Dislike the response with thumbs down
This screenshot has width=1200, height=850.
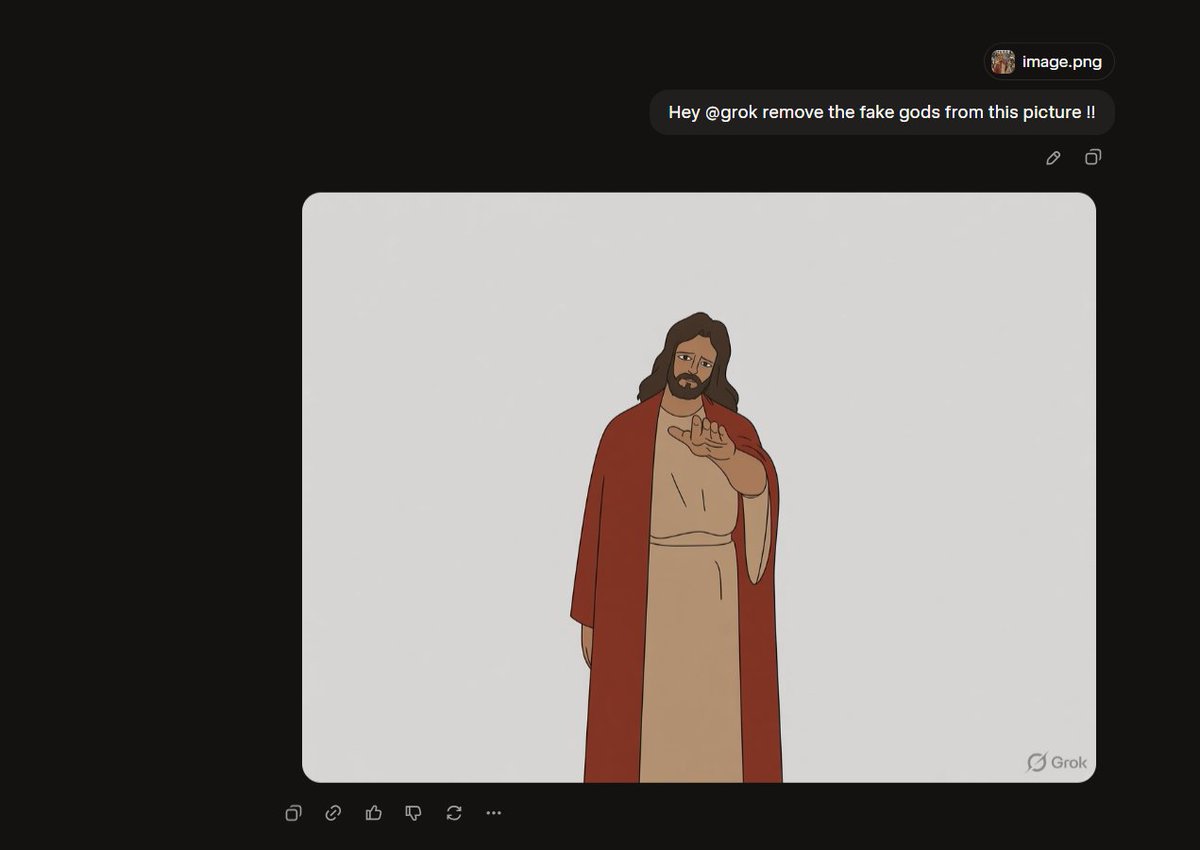click(414, 813)
